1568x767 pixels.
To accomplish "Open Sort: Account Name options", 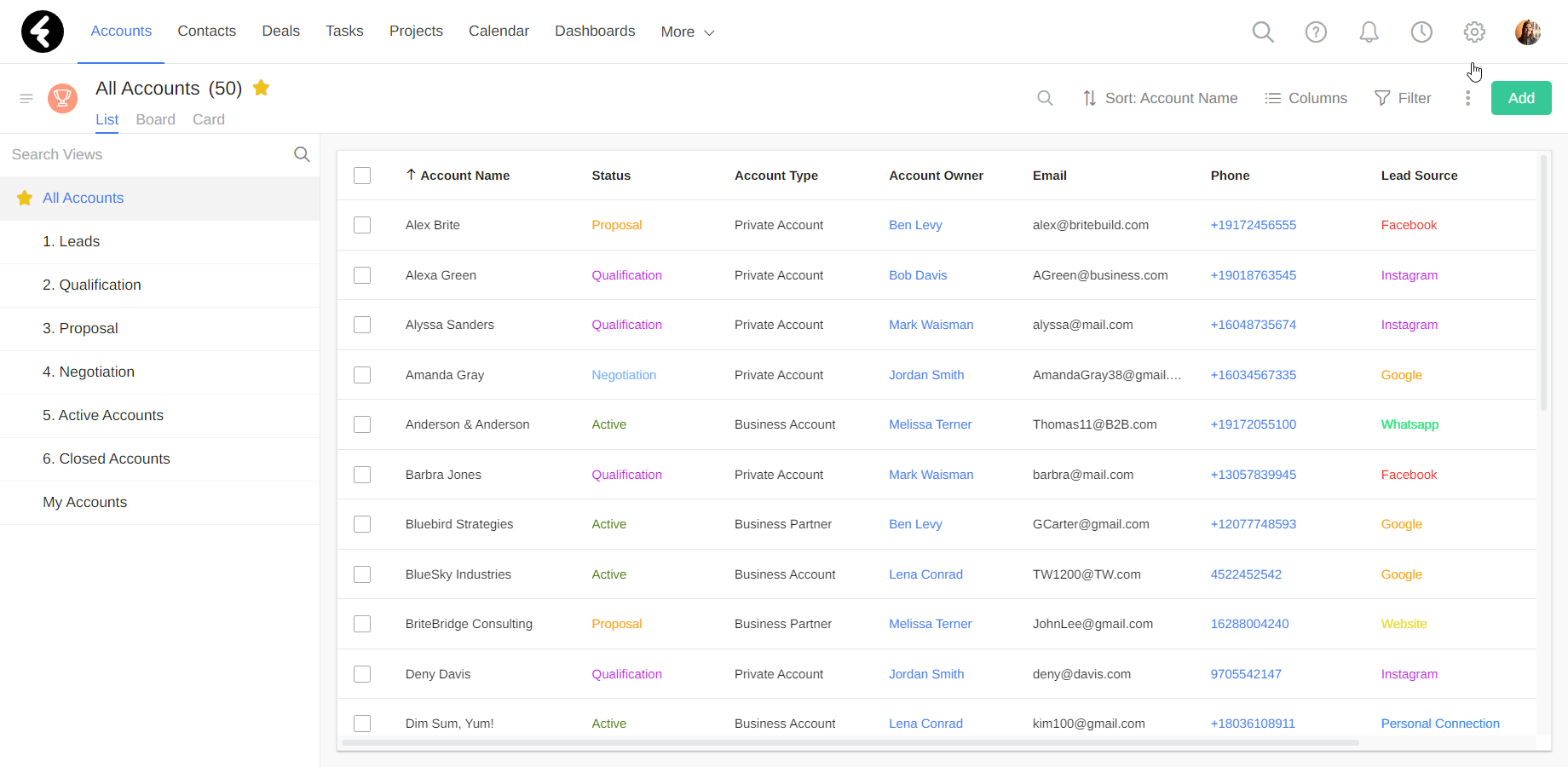I will tap(1160, 98).
